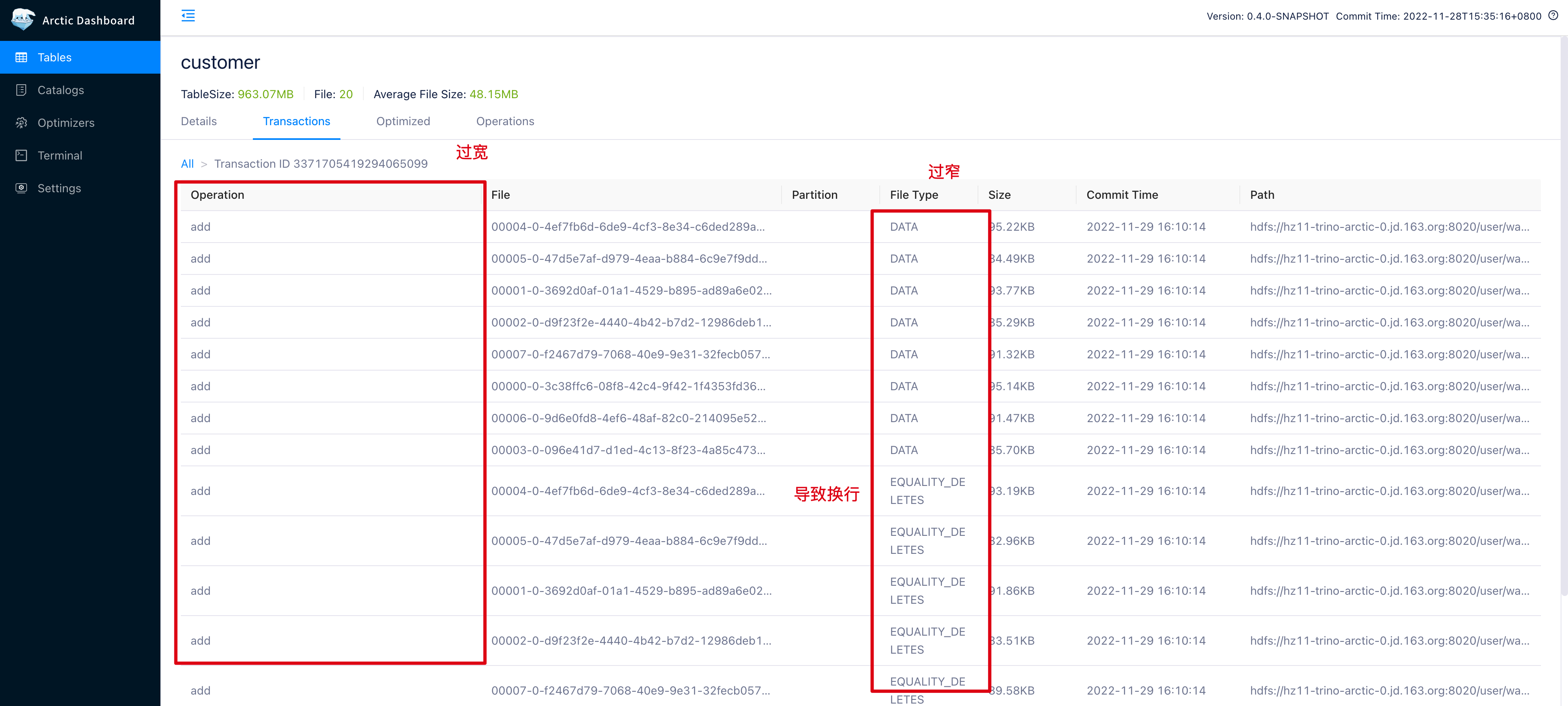Screen dimensions: 1568x706
Task: Click the Operation column header
Action: [217, 195]
